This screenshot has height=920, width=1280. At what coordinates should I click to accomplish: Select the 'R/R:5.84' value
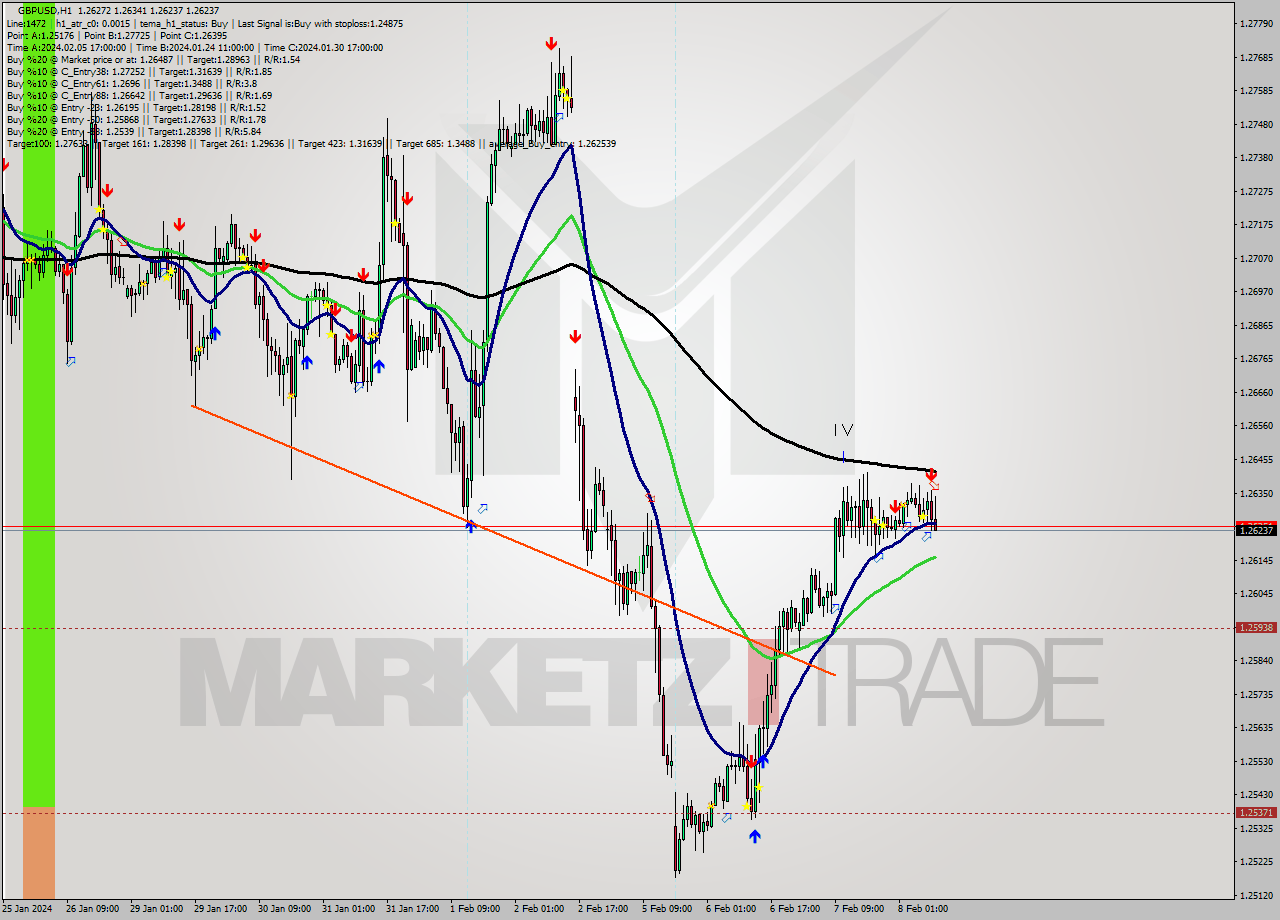click(x=243, y=131)
